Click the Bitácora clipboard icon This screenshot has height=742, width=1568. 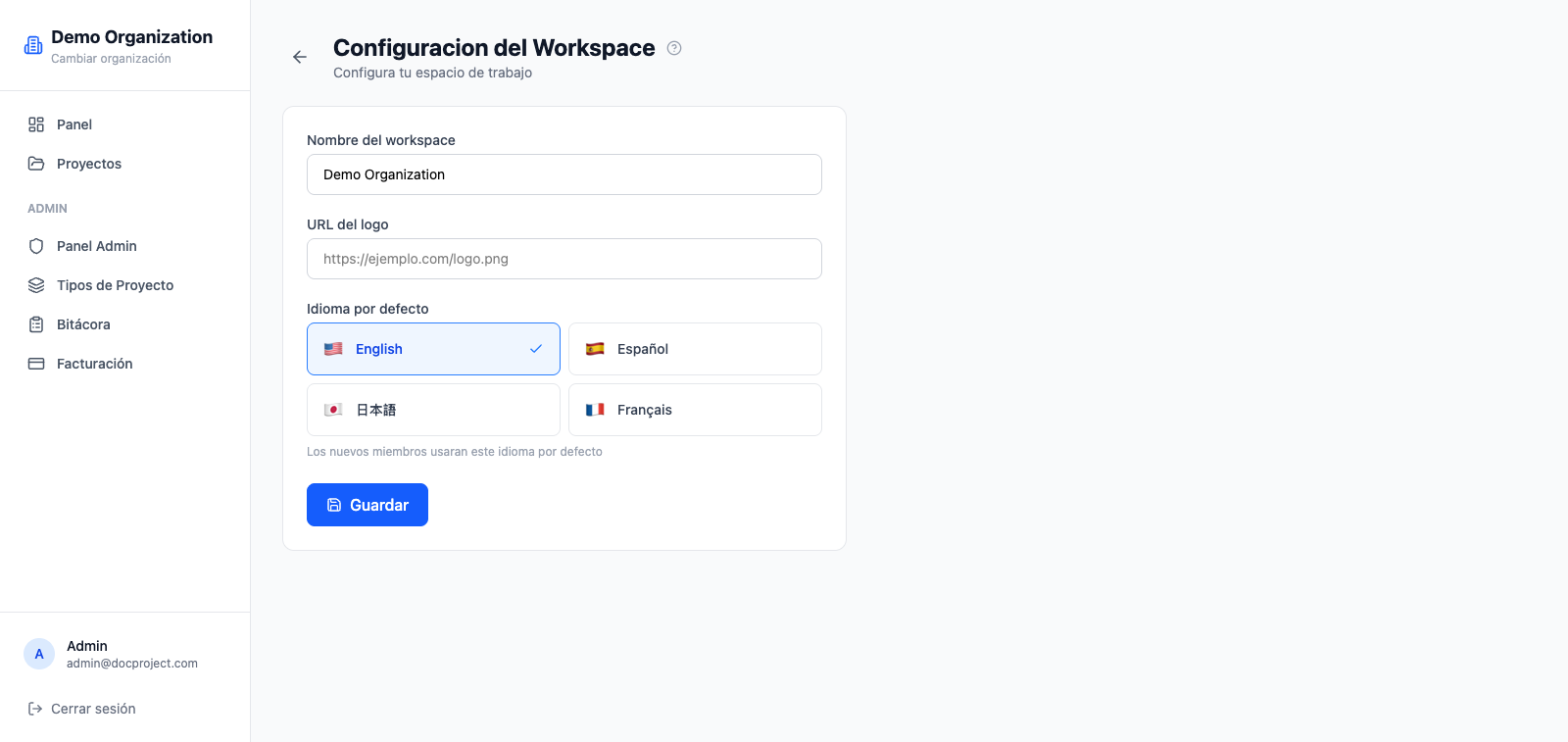[36, 324]
